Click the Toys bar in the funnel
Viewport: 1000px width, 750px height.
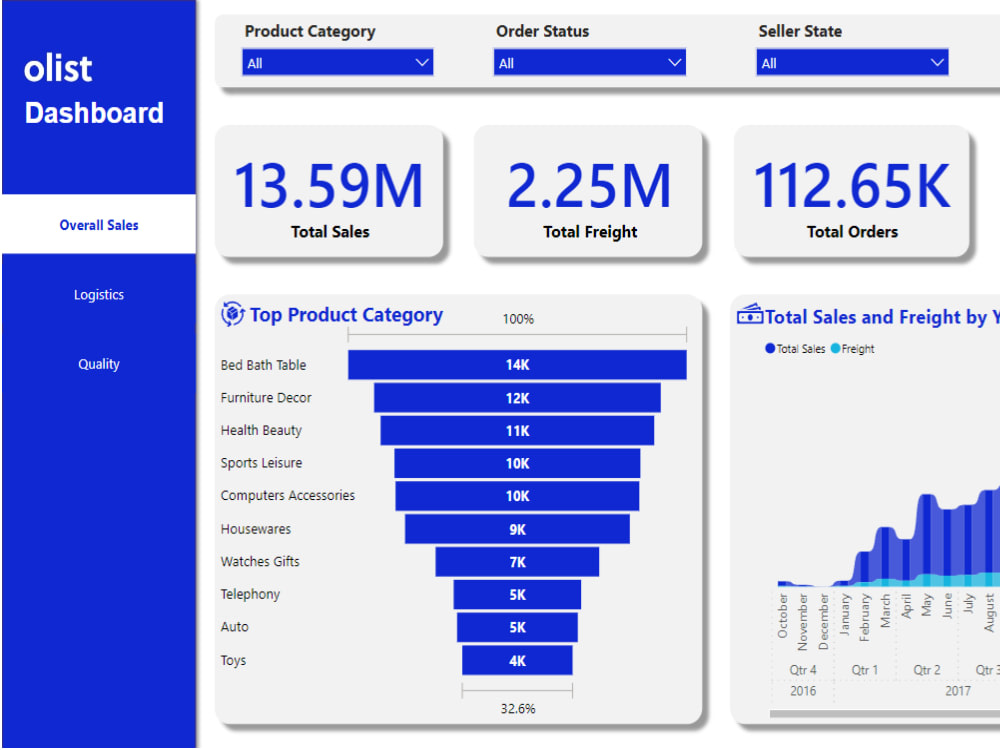[516, 660]
